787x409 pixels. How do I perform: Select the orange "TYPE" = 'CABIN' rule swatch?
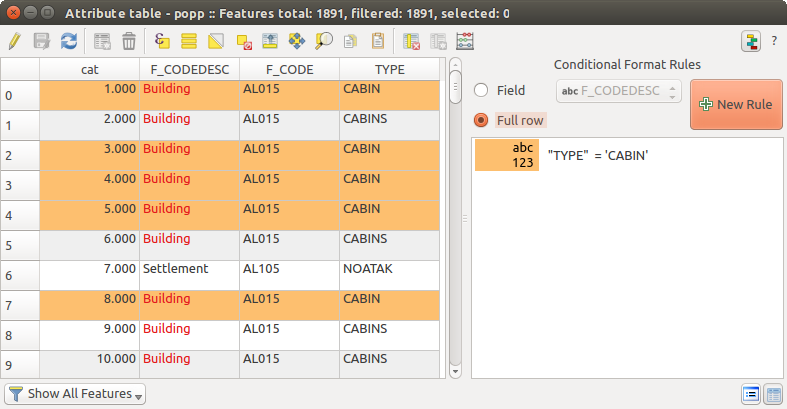[507, 155]
